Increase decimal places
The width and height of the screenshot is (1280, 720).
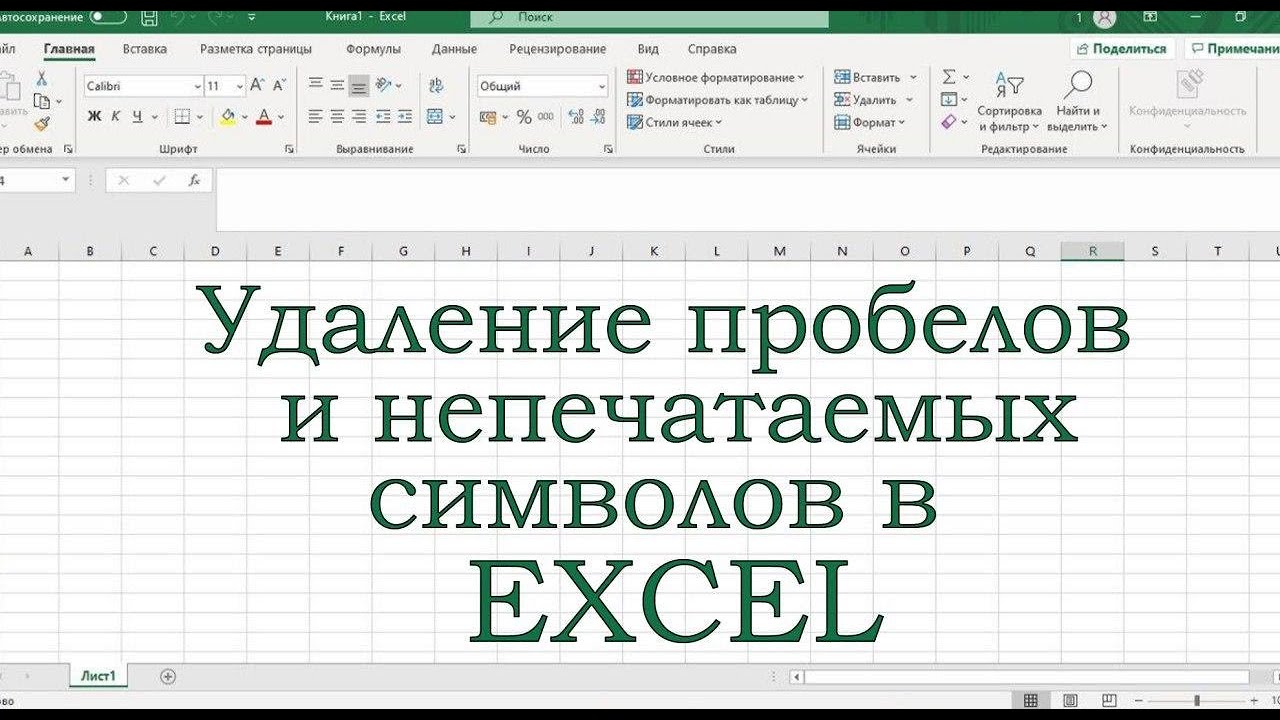tap(576, 117)
